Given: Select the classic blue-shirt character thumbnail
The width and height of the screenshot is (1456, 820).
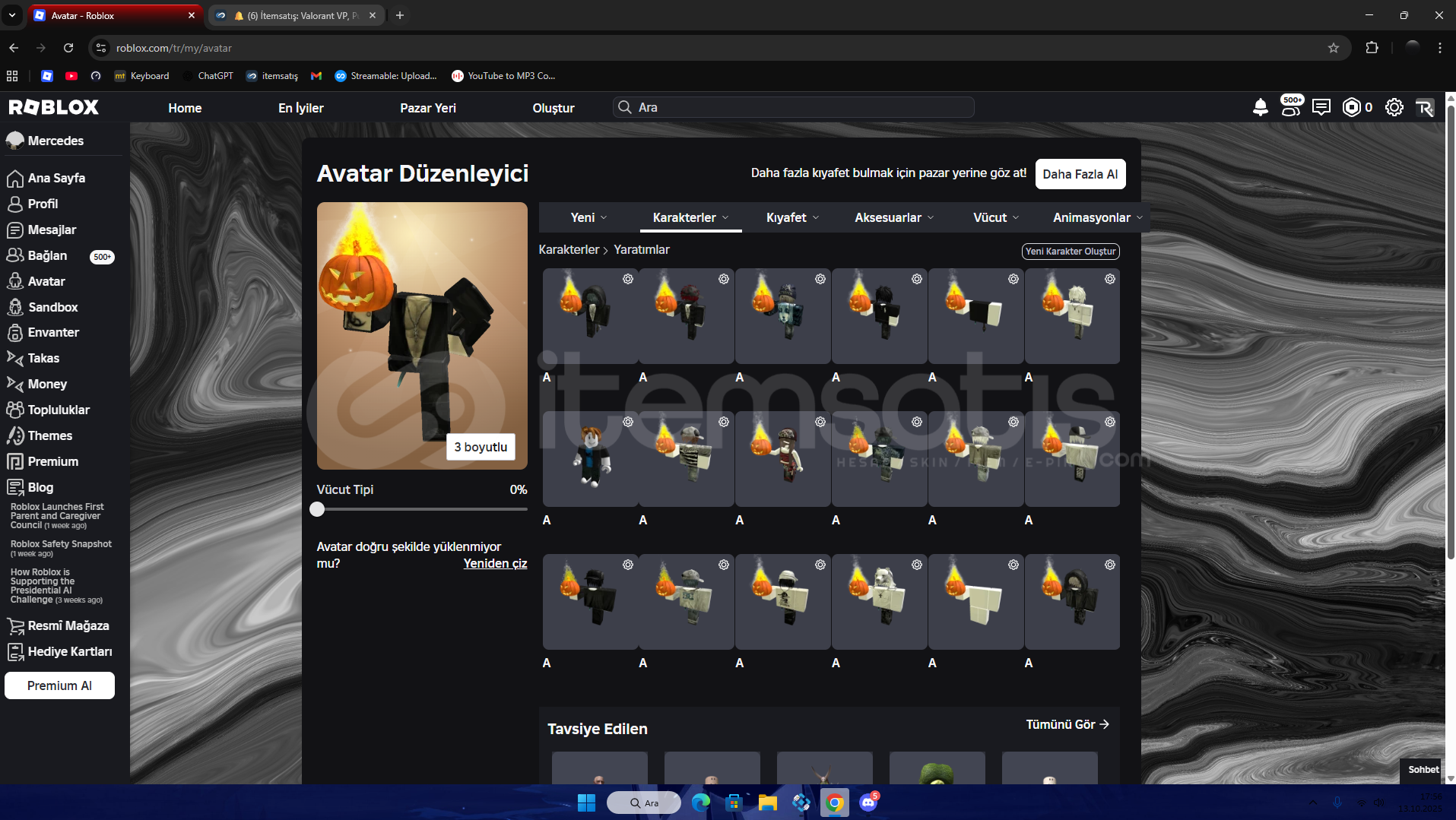Looking at the screenshot, I should tap(590, 458).
